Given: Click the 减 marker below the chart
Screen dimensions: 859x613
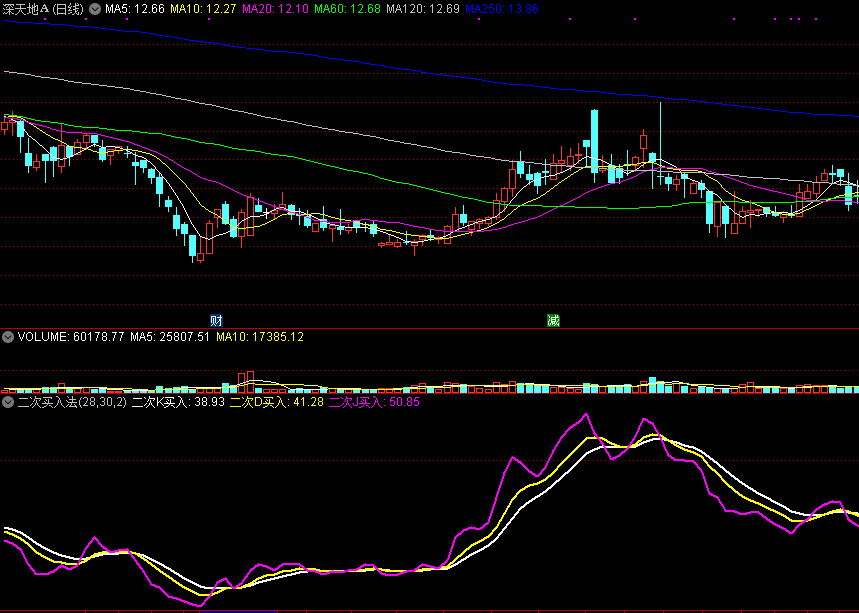Looking at the screenshot, I should coord(553,320).
